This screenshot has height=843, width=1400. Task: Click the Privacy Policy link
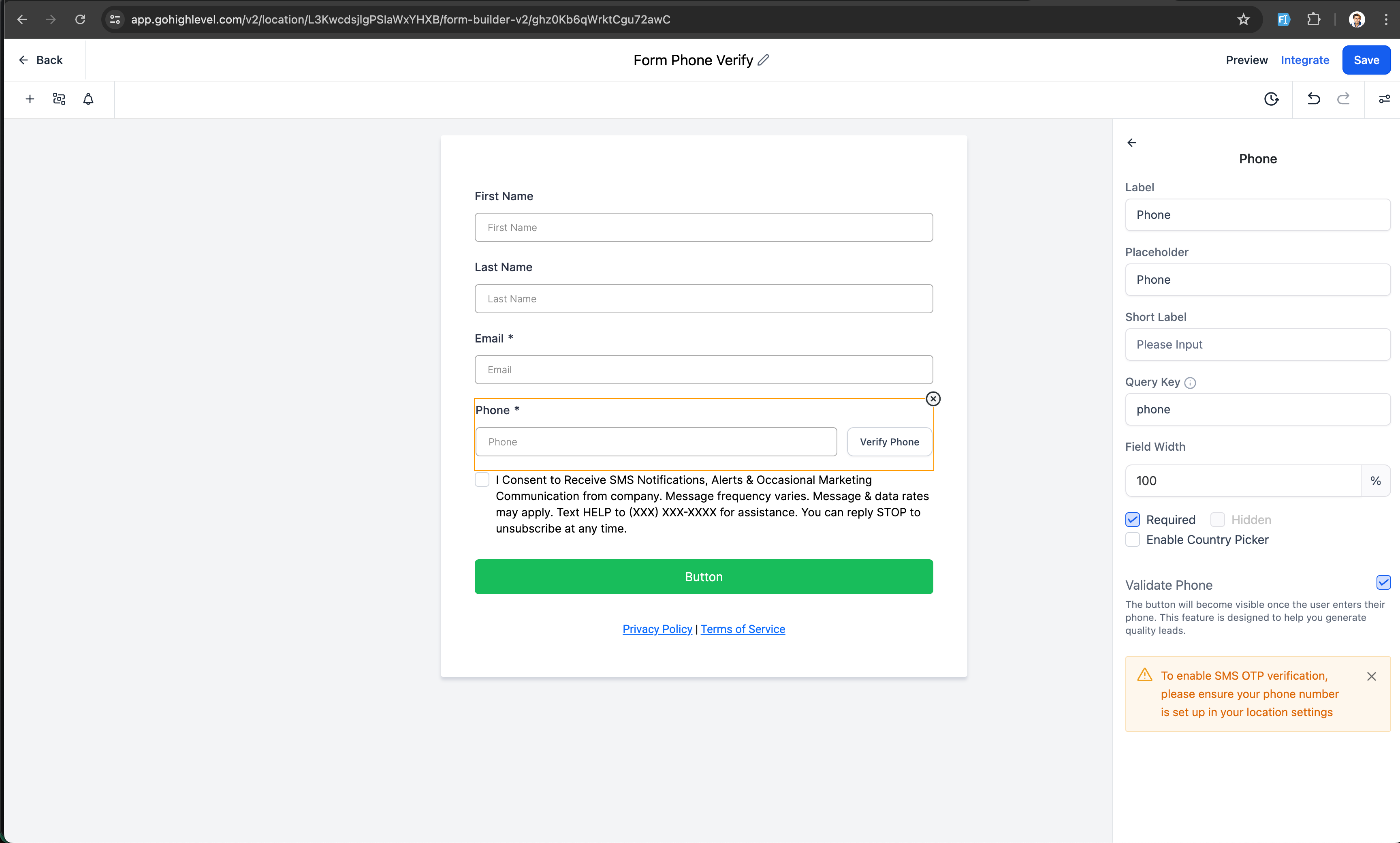pos(657,629)
